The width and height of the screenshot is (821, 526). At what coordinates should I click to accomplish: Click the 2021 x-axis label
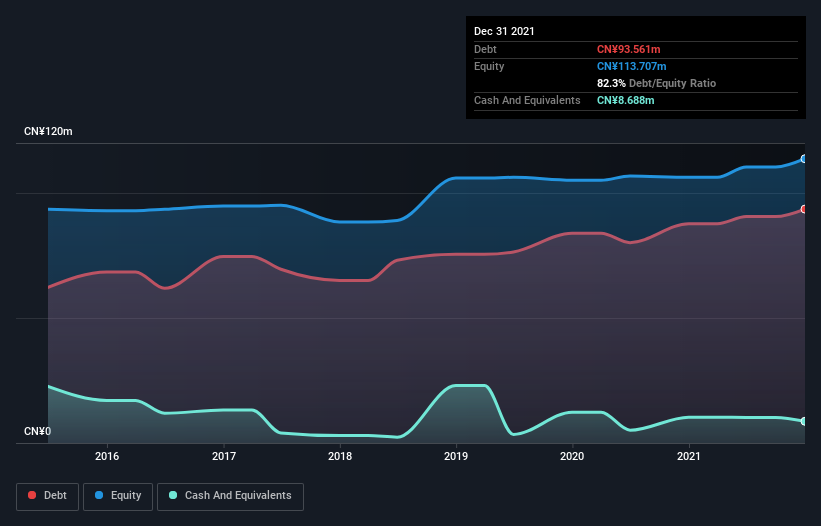[x=689, y=456]
